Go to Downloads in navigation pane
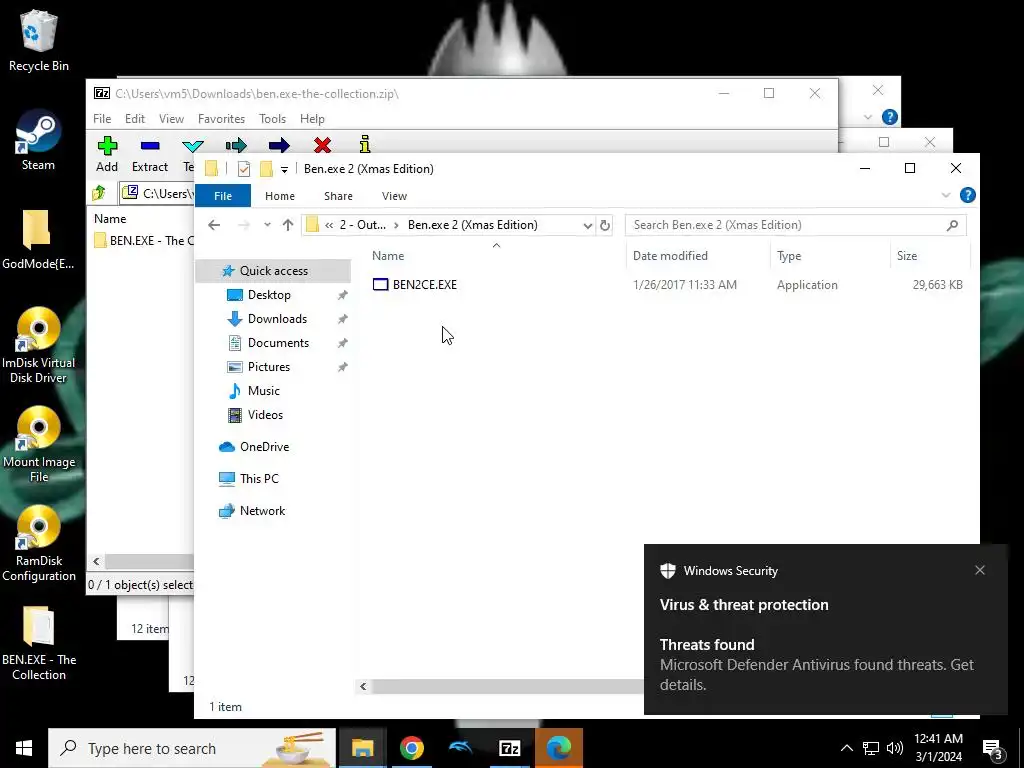The height and width of the screenshot is (768, 1024). point(277,319)
